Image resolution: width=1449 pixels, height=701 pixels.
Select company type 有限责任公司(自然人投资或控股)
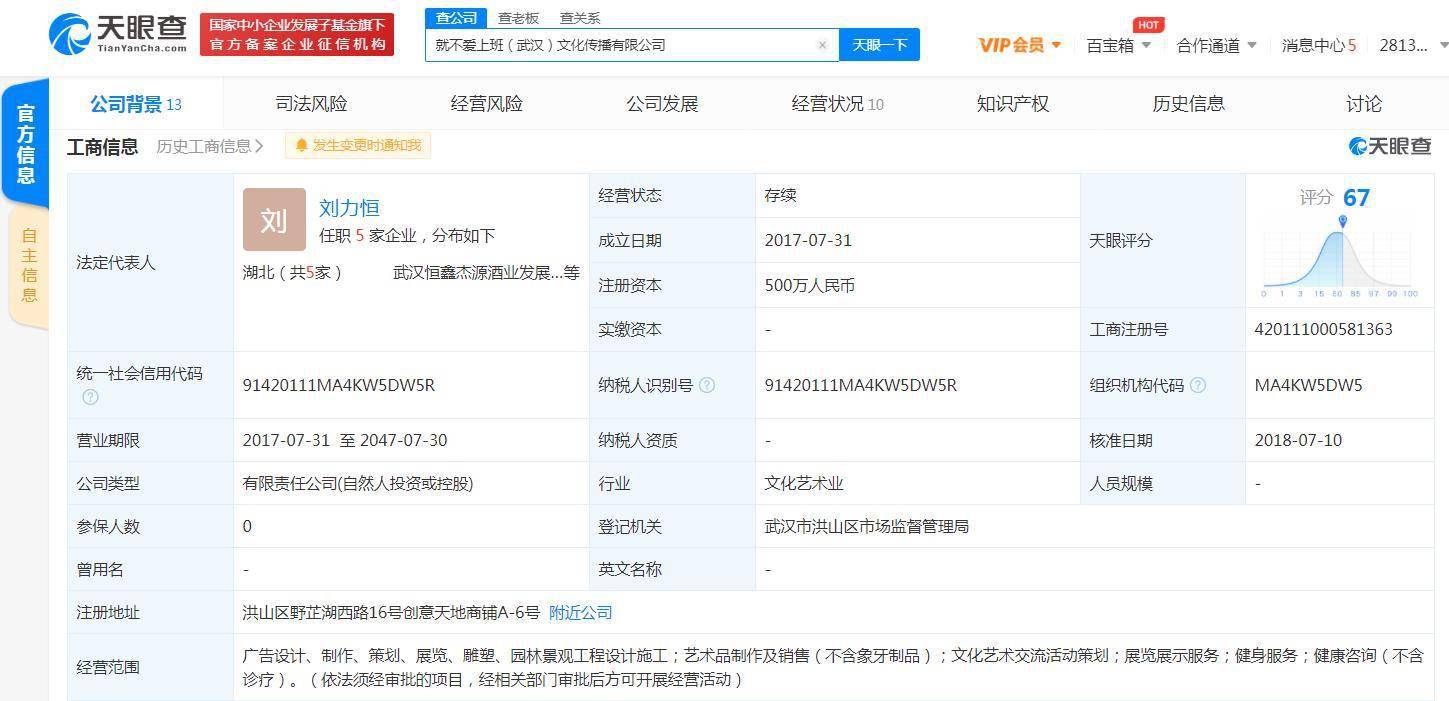[x=358, y=483]
